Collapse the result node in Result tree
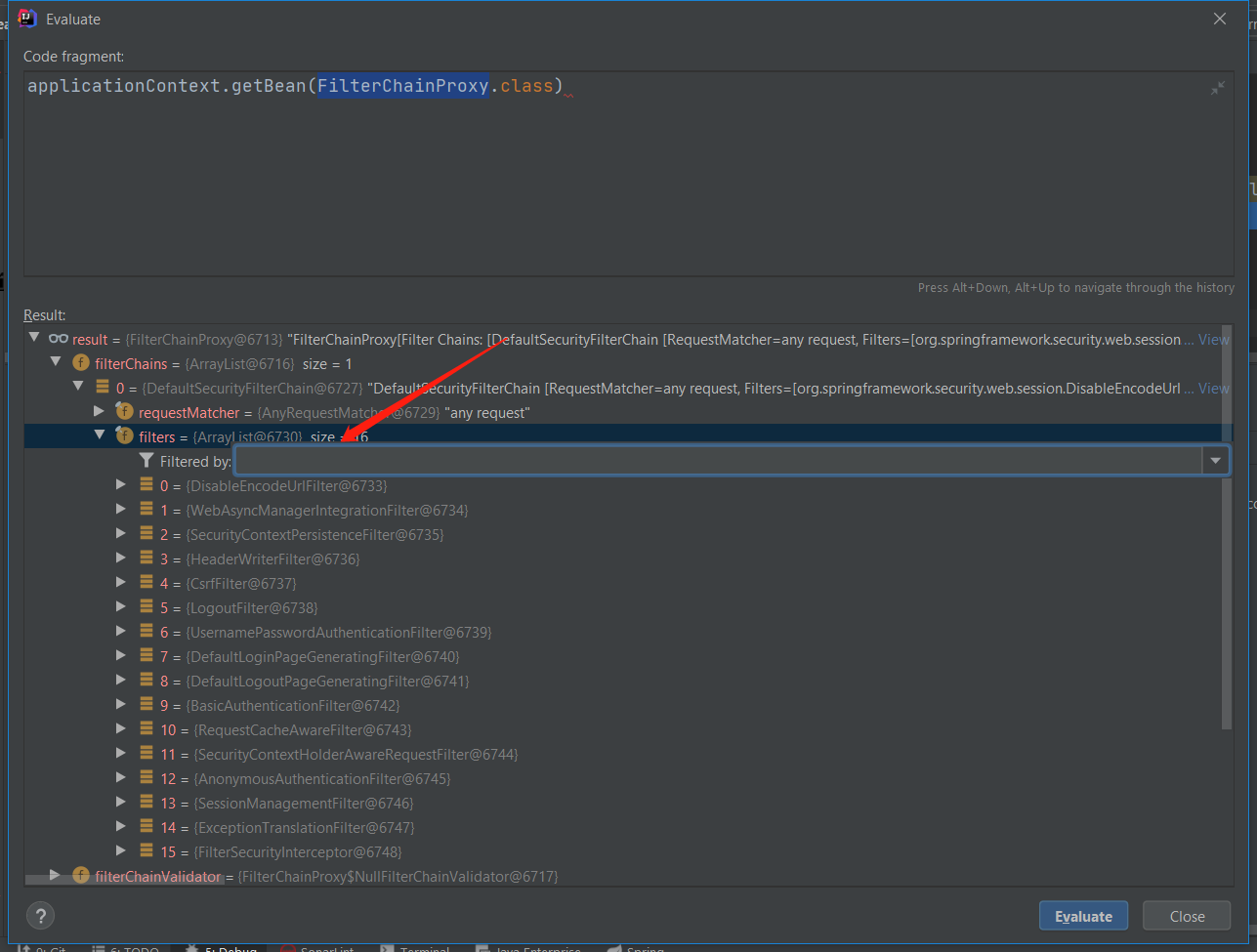 33,337
